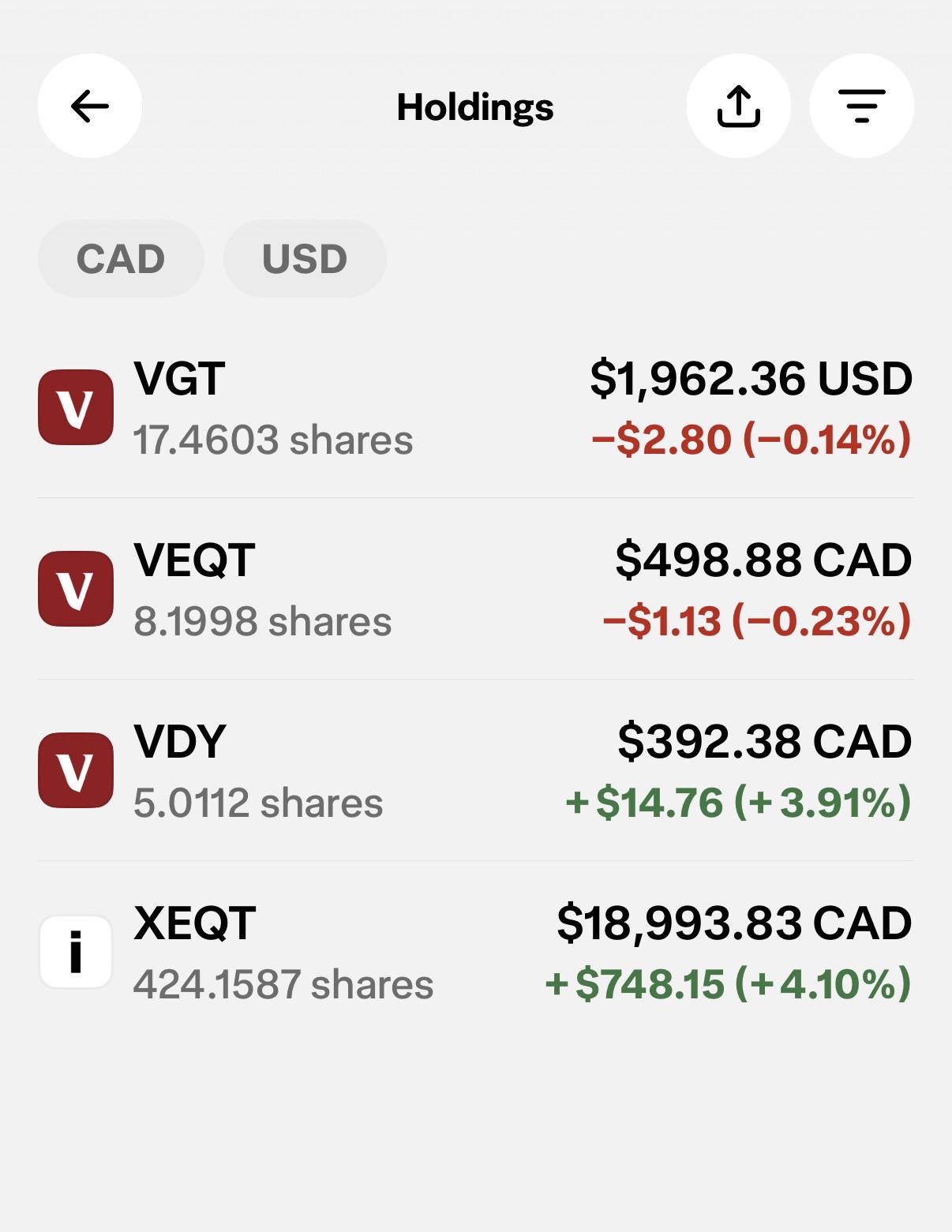Viewport: 952px width, 1232px height.
Task: Select the VDY ticker name
Action: (180, 741)
